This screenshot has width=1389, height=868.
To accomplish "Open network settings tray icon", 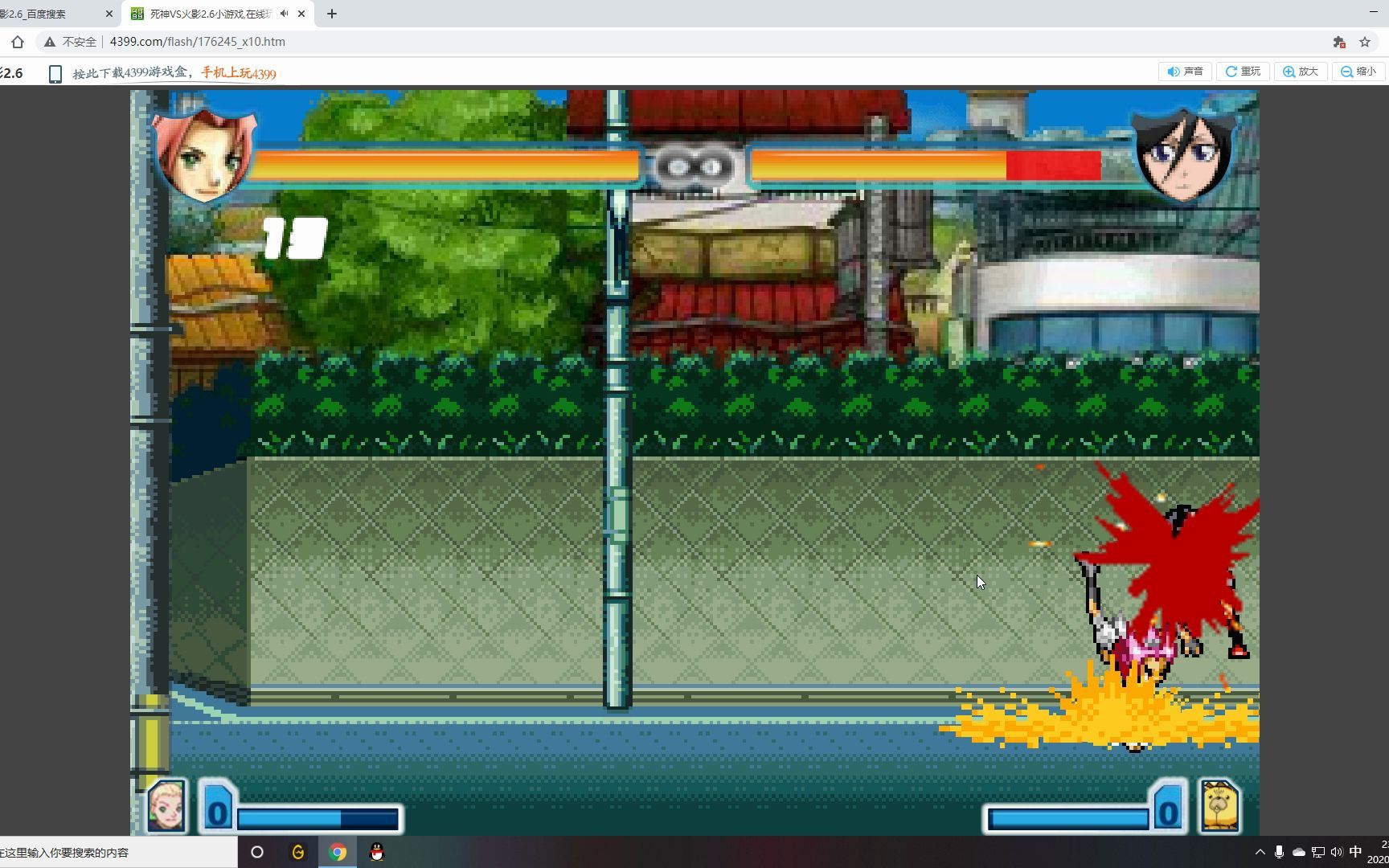I will [1317, 852].
